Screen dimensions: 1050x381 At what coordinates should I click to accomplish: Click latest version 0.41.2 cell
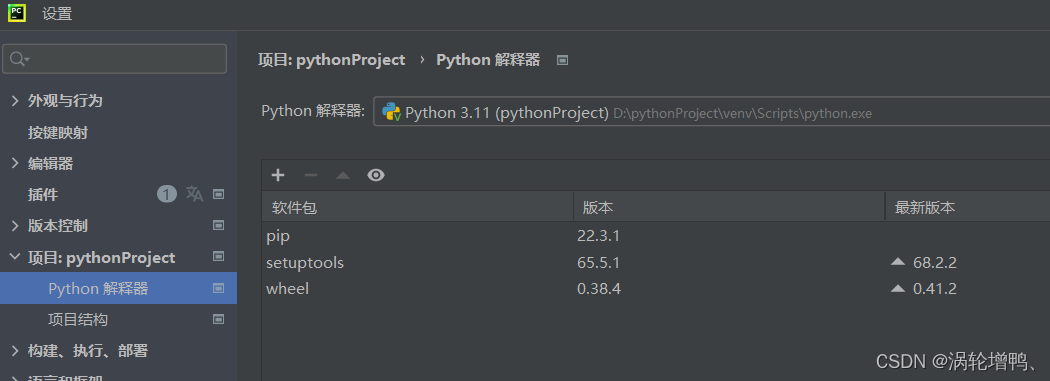pos(935,289)
